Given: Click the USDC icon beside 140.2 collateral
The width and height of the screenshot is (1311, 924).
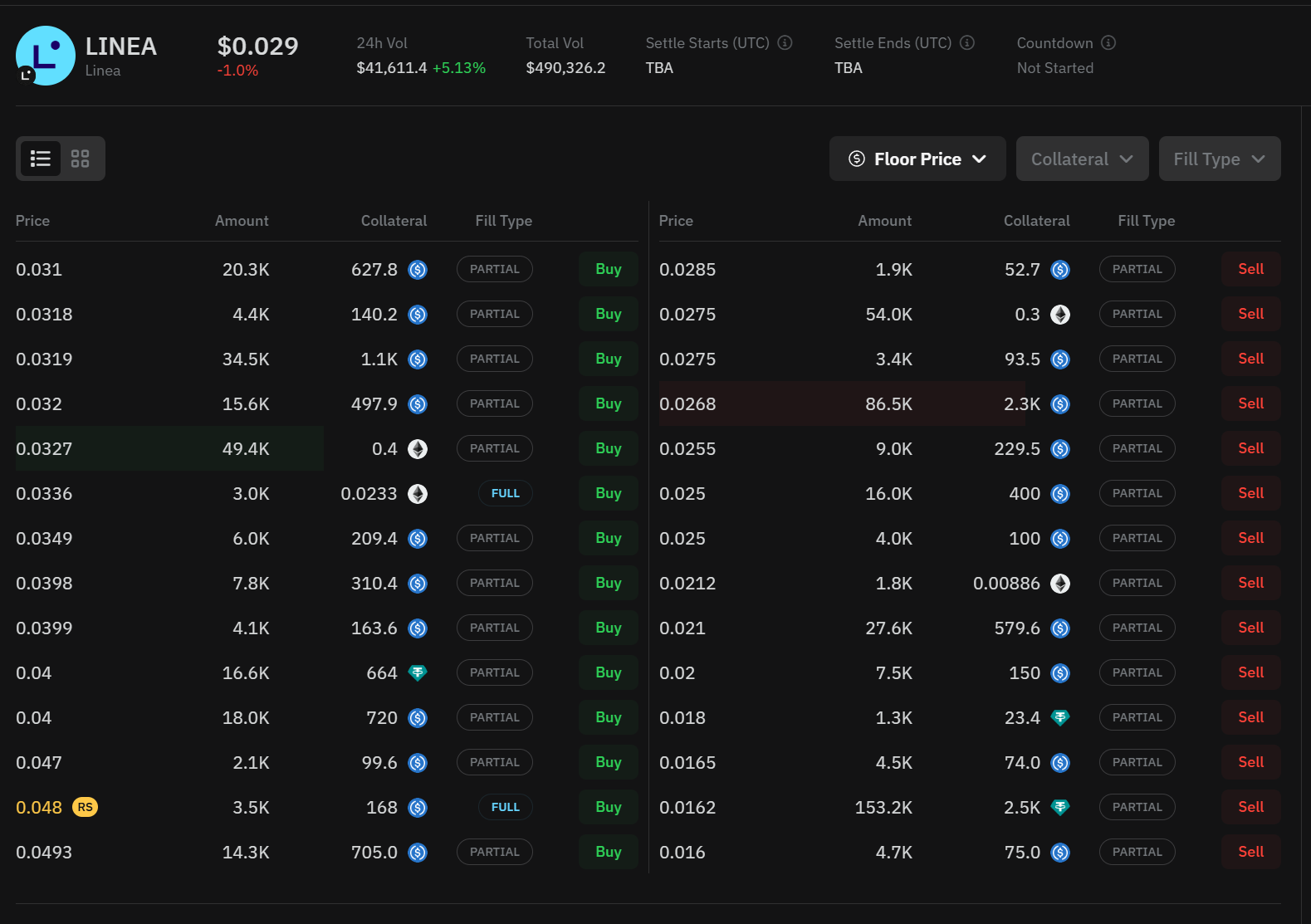Looking at the screenshot, I should pos(418,315).
